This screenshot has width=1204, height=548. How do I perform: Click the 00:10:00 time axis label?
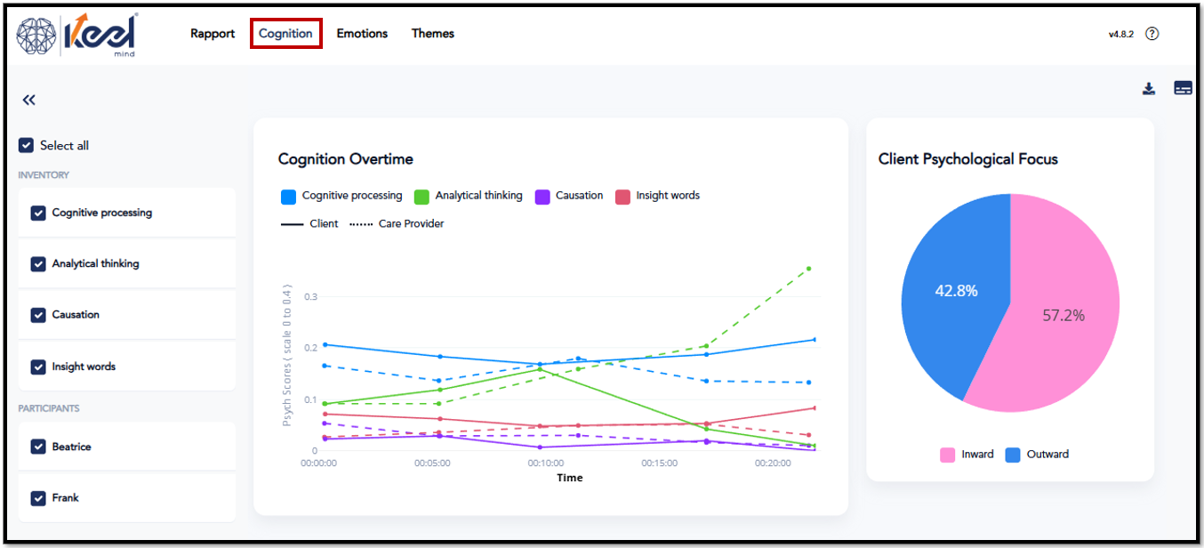pyautogui.click(x=546, y=464)
